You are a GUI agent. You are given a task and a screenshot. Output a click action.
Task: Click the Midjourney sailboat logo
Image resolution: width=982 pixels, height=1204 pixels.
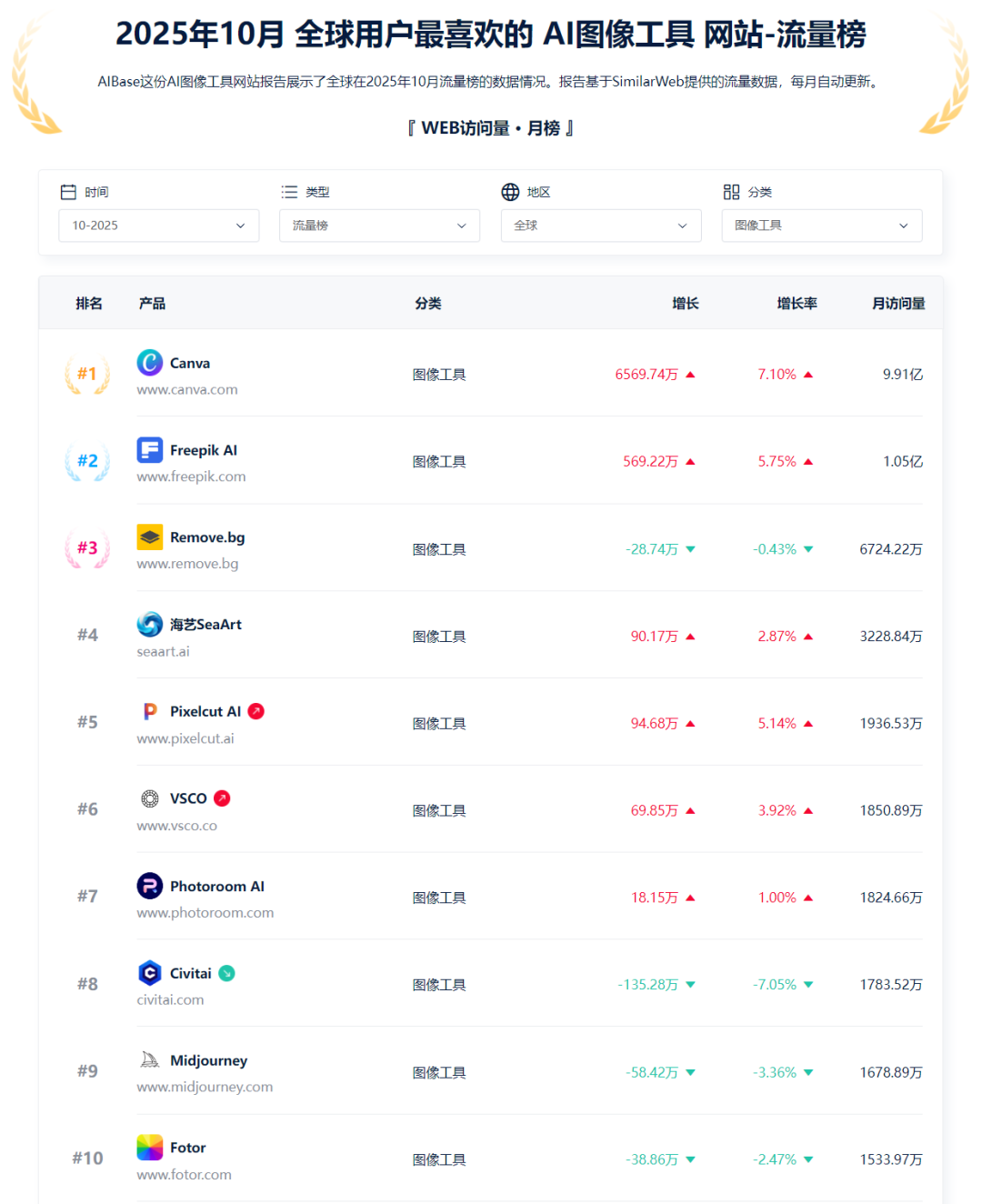click(149, 1059)
